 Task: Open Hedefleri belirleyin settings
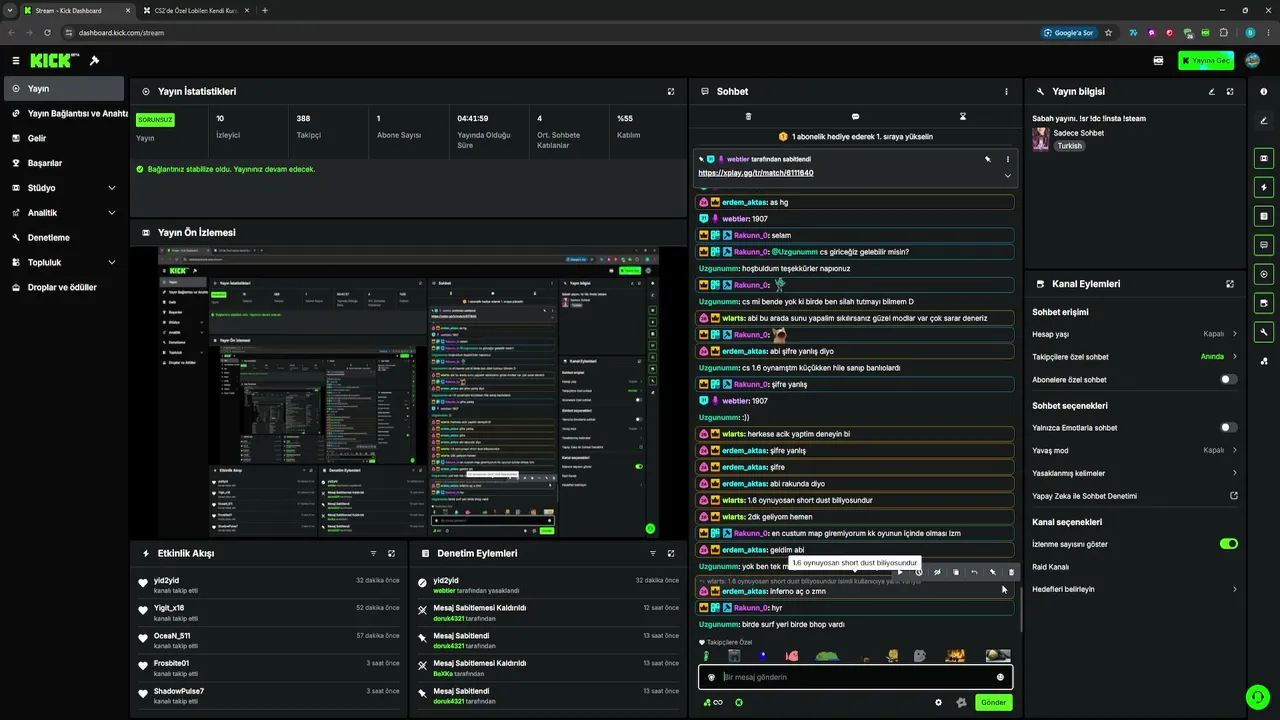pos(1135,590)
